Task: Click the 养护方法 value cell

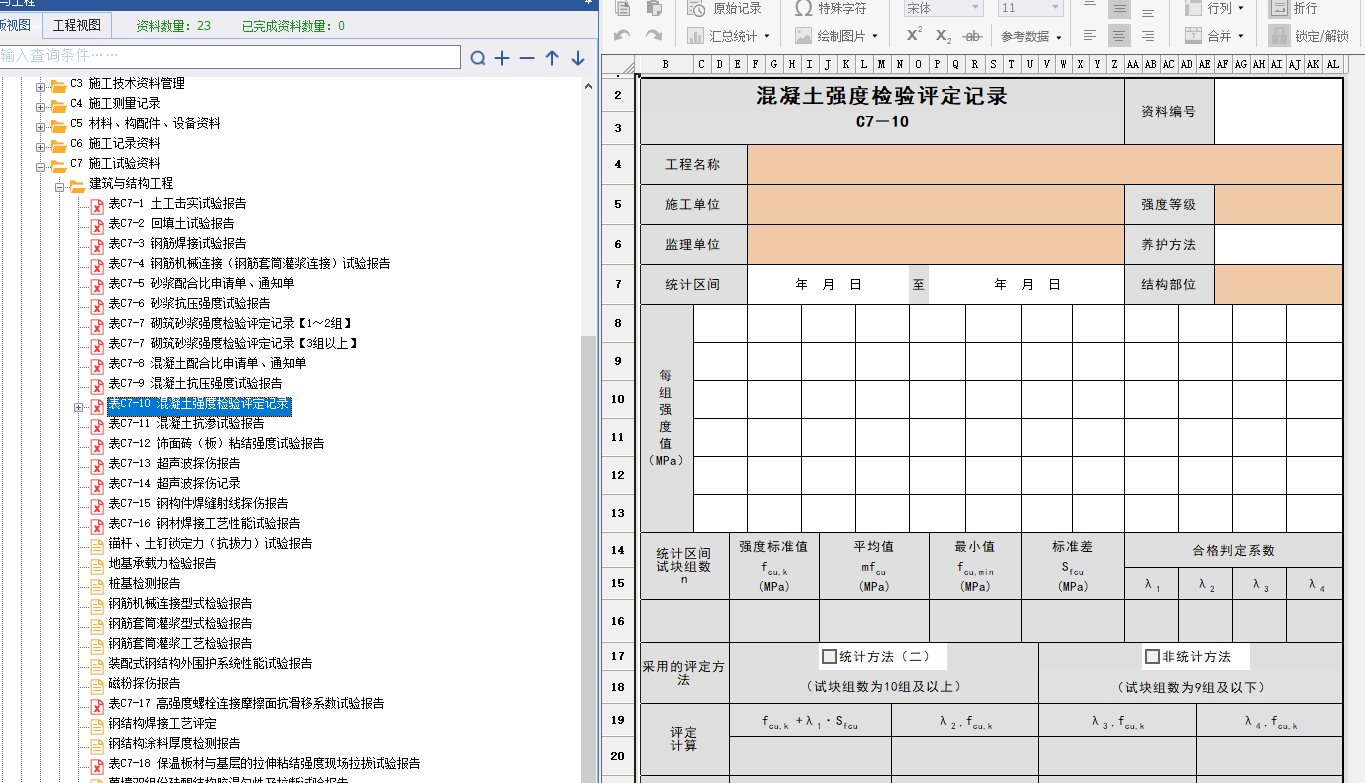Action: click(1278, 244)
